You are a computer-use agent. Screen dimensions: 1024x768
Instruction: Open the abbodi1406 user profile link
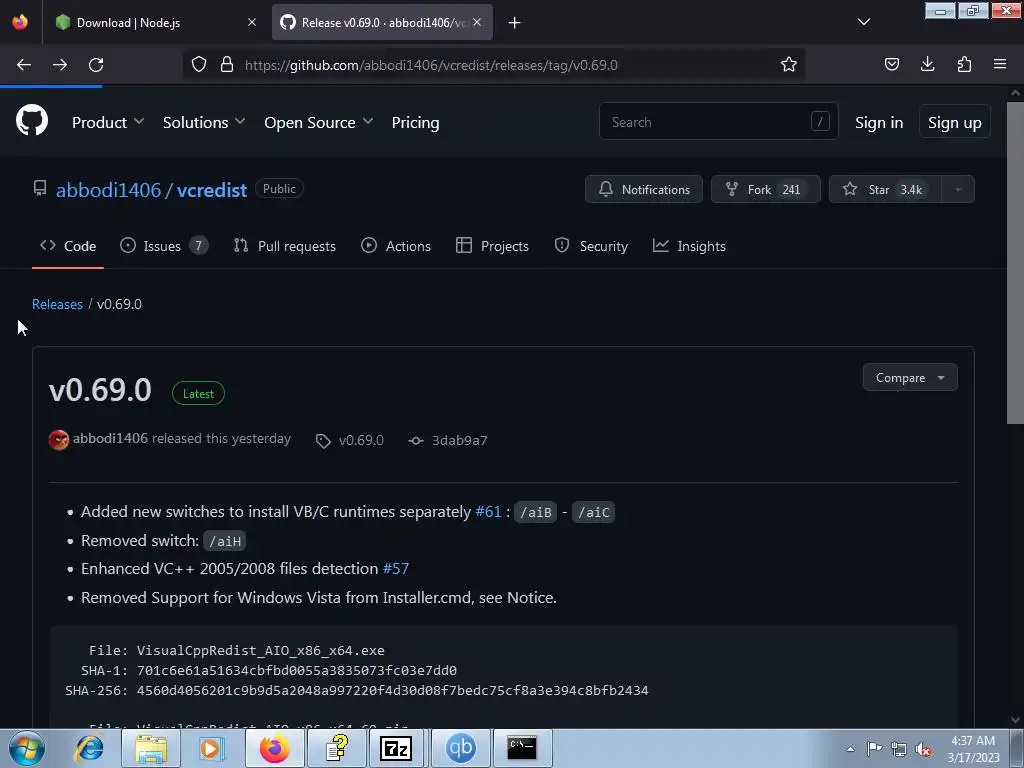pyautogui.click(x=108, y=190)
